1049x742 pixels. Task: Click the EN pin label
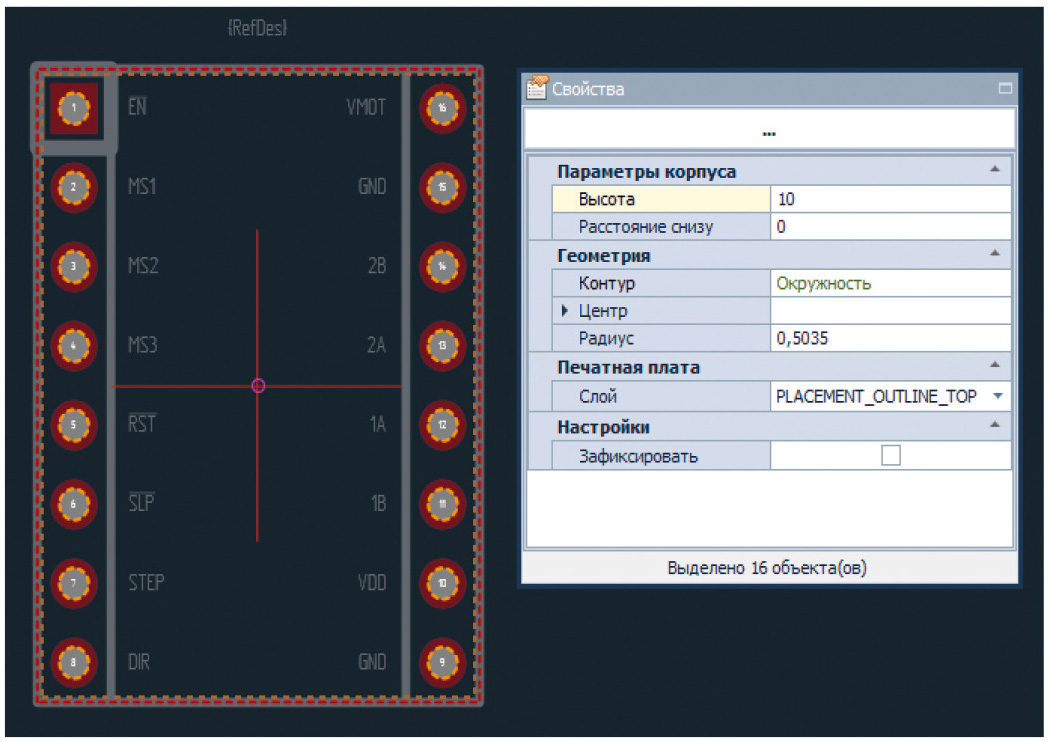[137, 106]
